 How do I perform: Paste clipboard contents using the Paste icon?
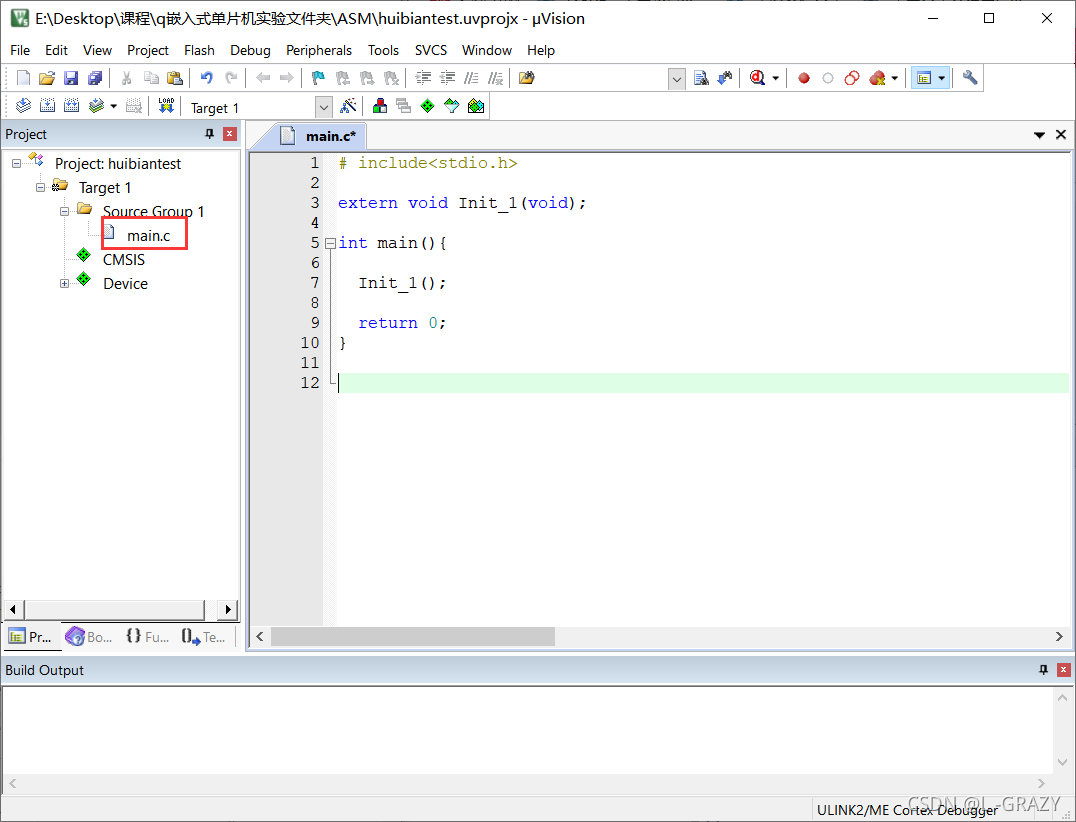[x=175, y=78]
